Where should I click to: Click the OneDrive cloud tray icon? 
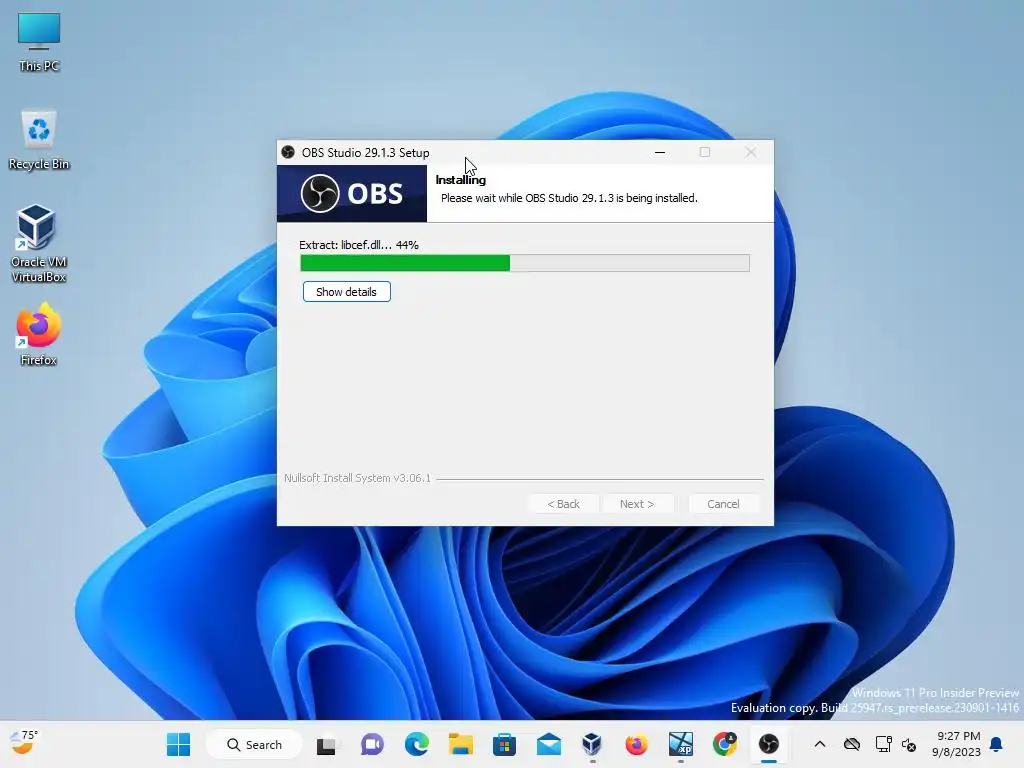(852, 744)
